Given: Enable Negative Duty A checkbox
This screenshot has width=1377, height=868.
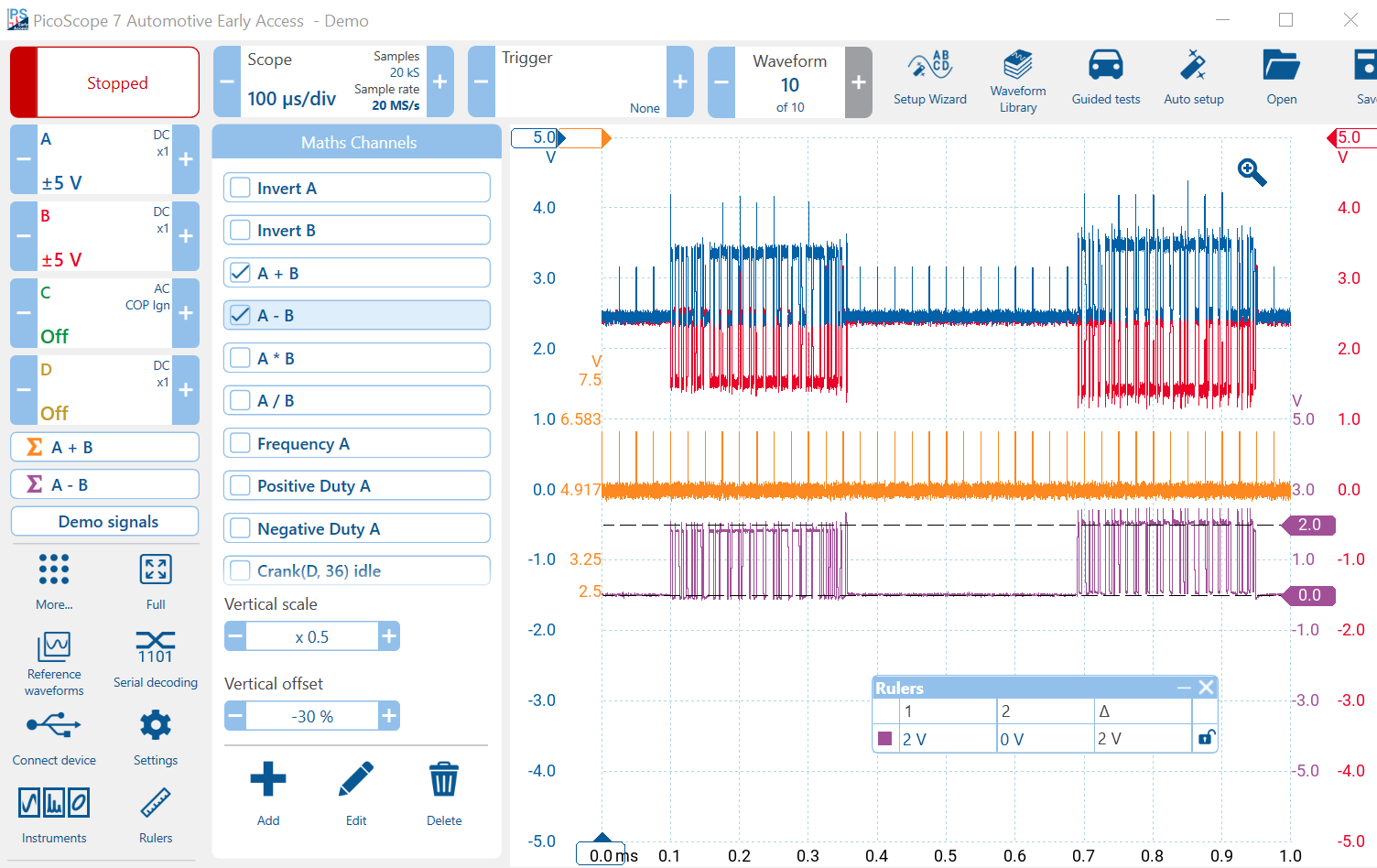Looking at the screenshot, I should (x=240, y=528).
